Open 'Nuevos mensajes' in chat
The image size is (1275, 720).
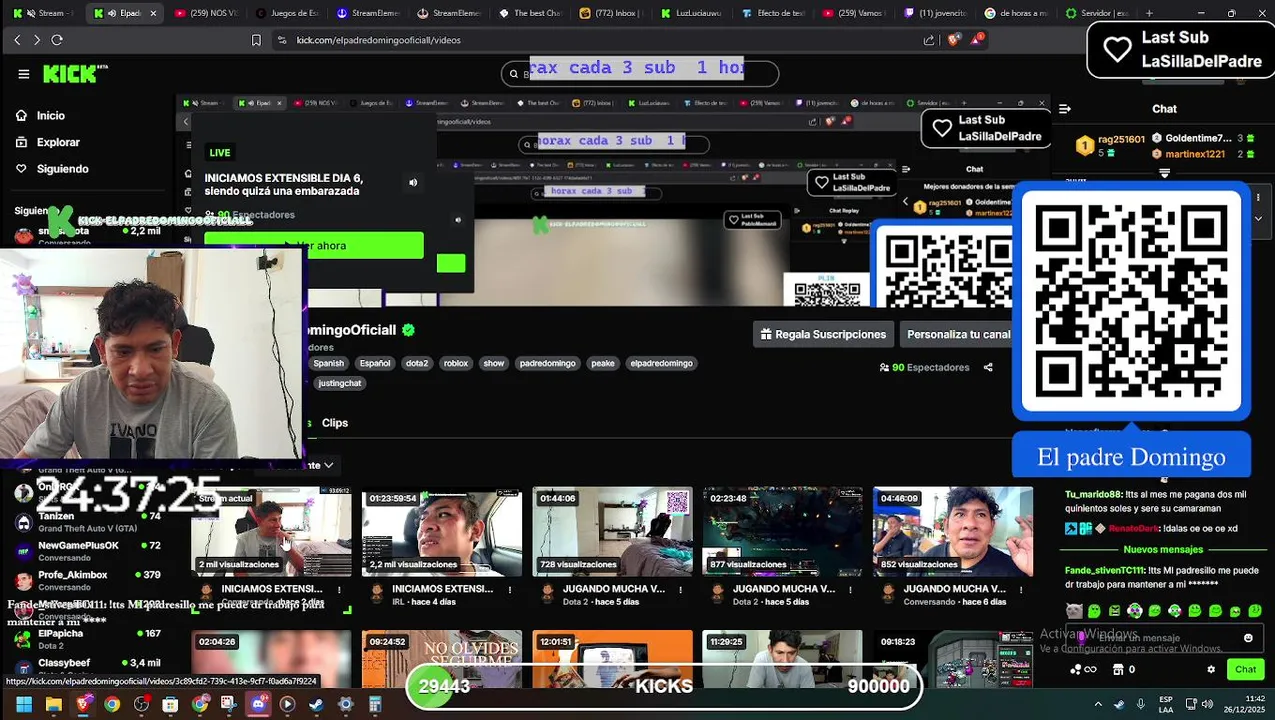(x=1163, y=549)
